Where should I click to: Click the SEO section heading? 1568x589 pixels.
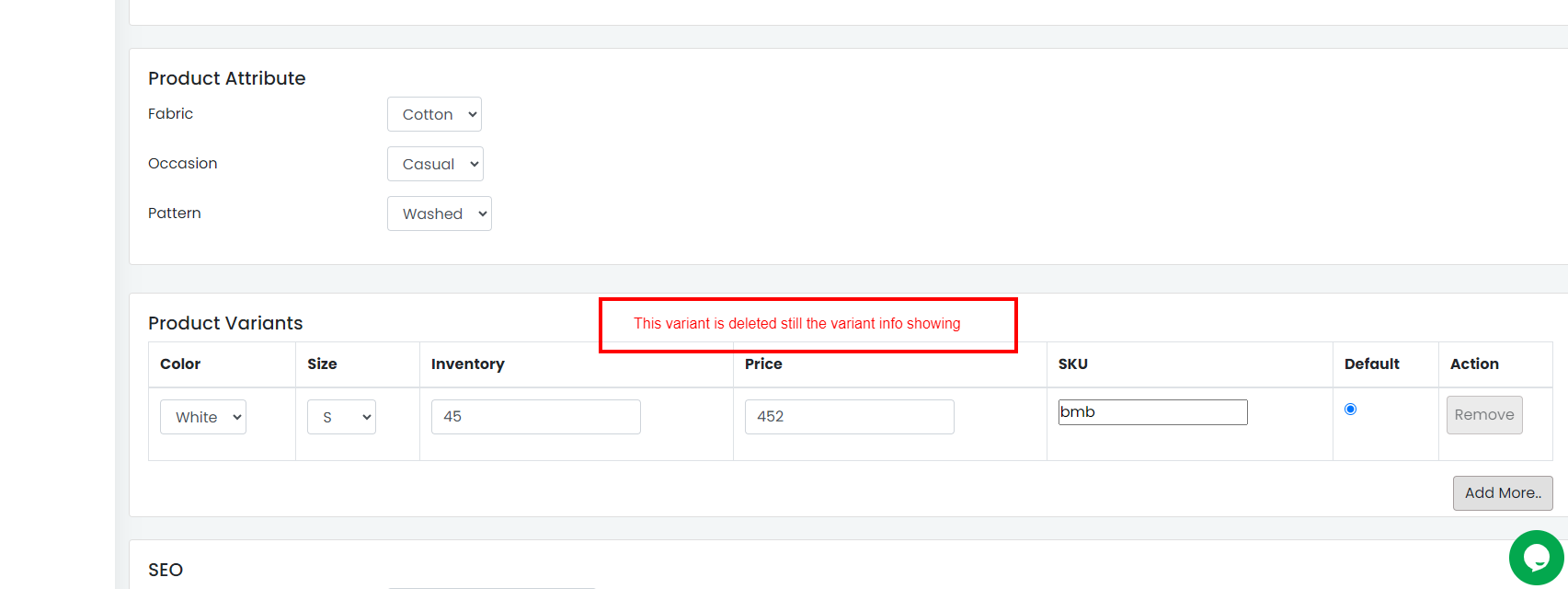pyautogui.click(x=166, y=570)
